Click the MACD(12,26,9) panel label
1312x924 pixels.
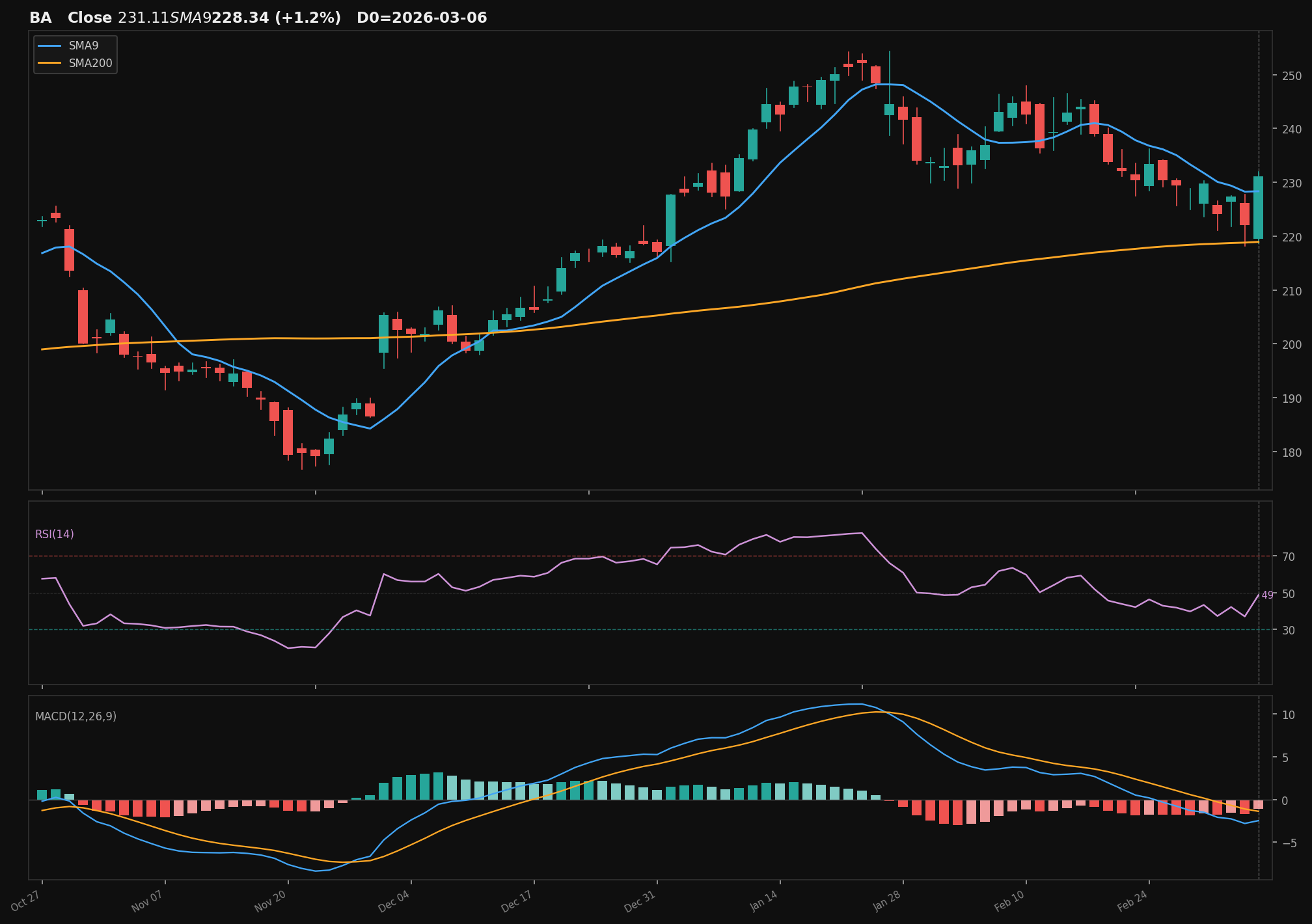(x=75, y=716)
